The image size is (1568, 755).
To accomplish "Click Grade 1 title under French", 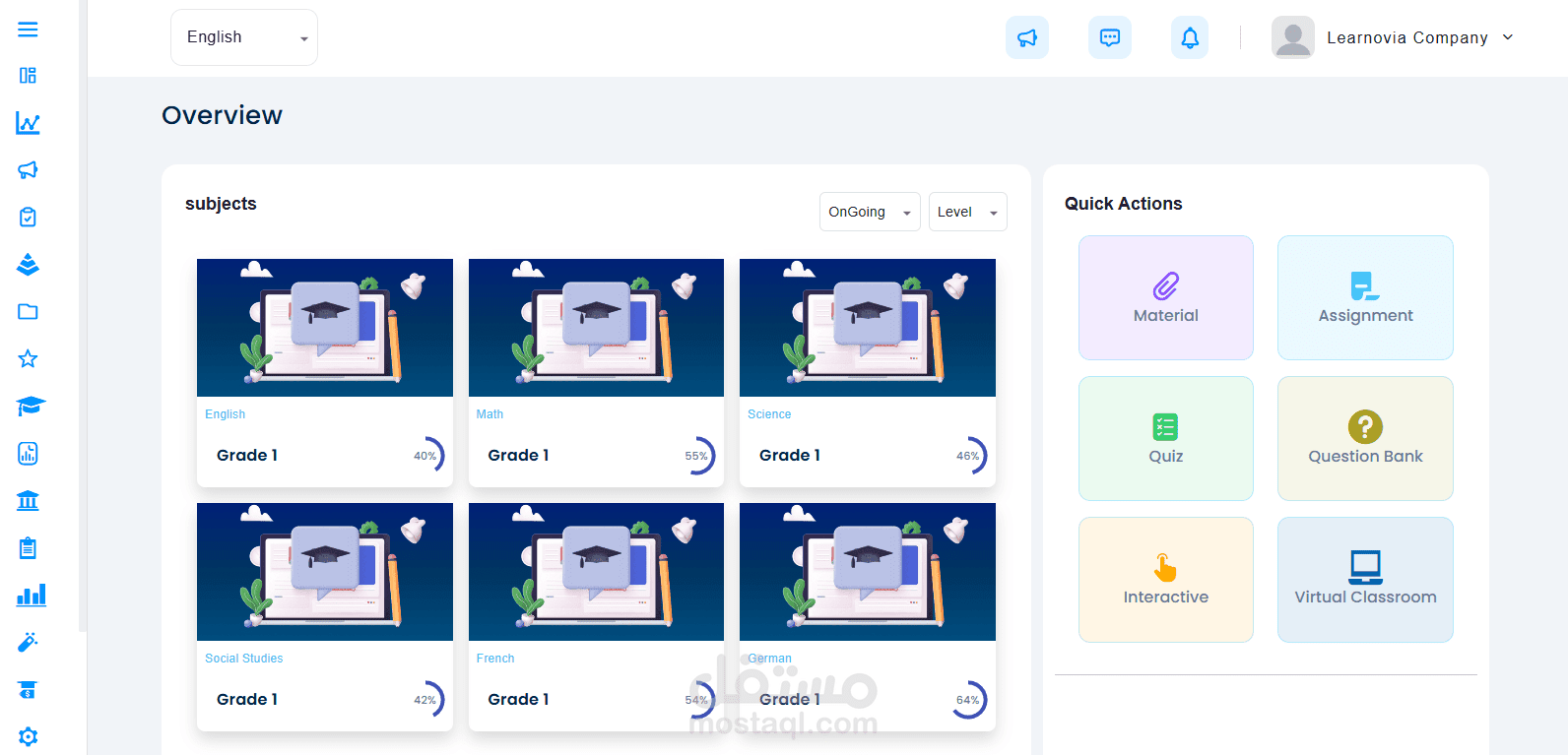I will click(x=518, y=699).
